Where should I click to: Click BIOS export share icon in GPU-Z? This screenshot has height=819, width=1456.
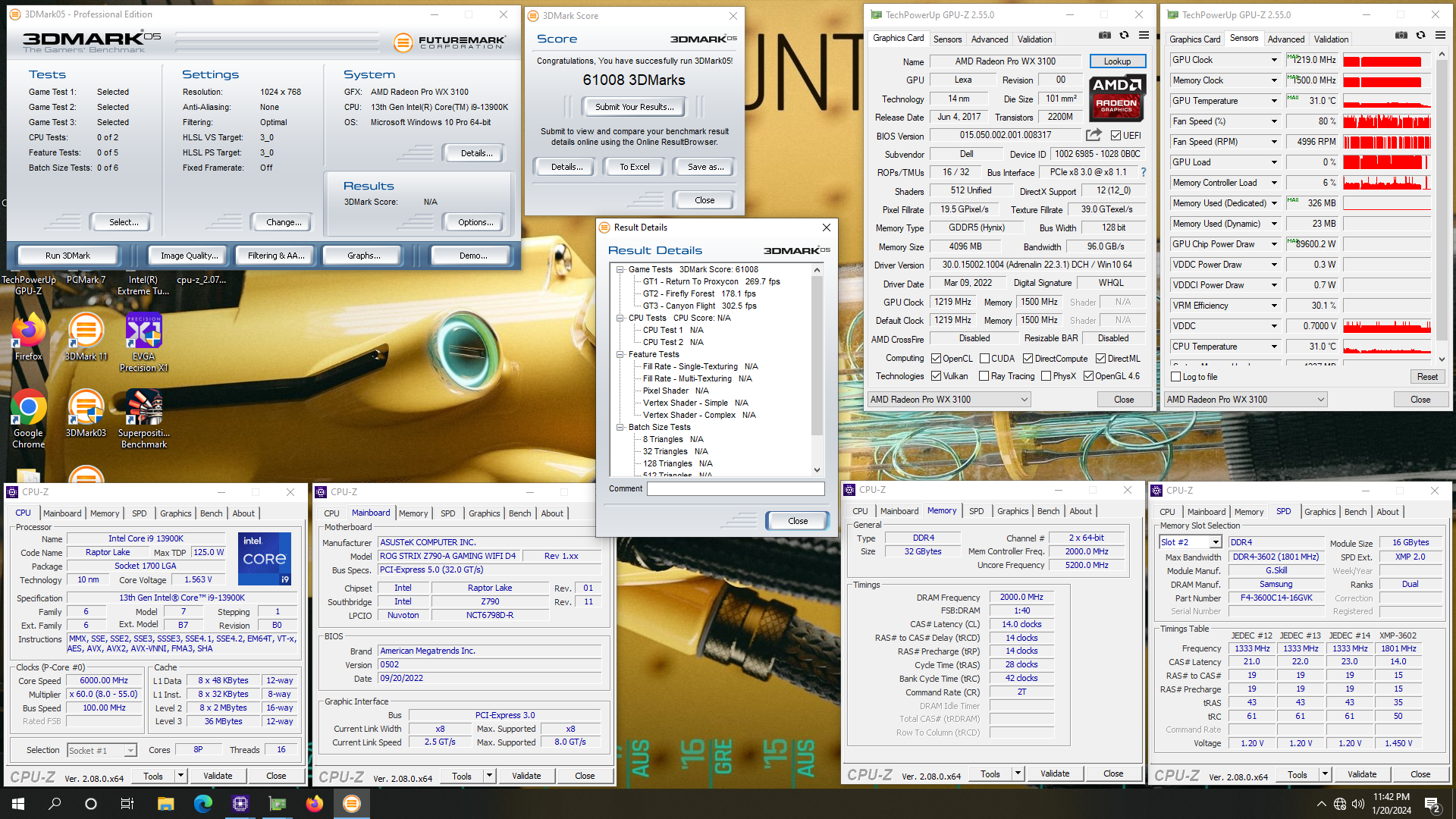pos(1094,135)
